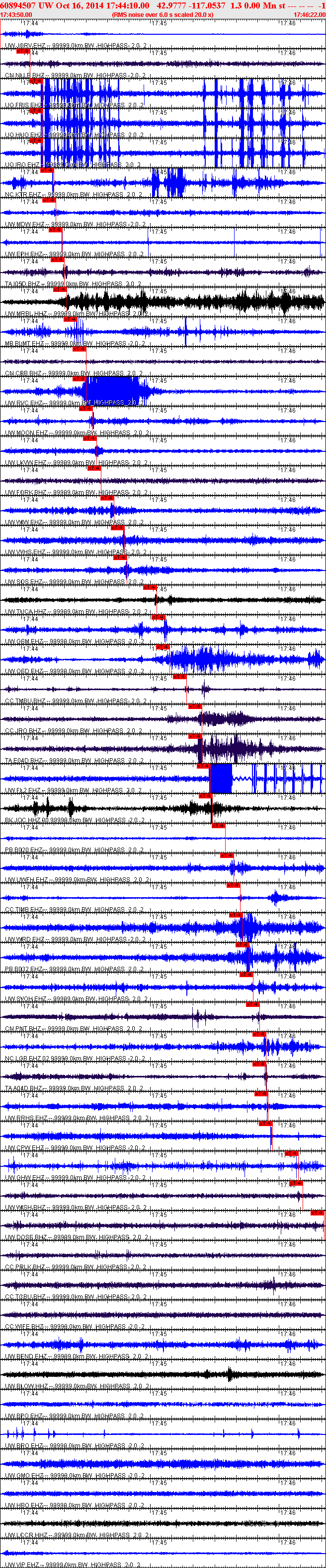The image size is (326, 1568).
Task: Click the UW SOS EHZ station label
Action: [x=24, y=582]
